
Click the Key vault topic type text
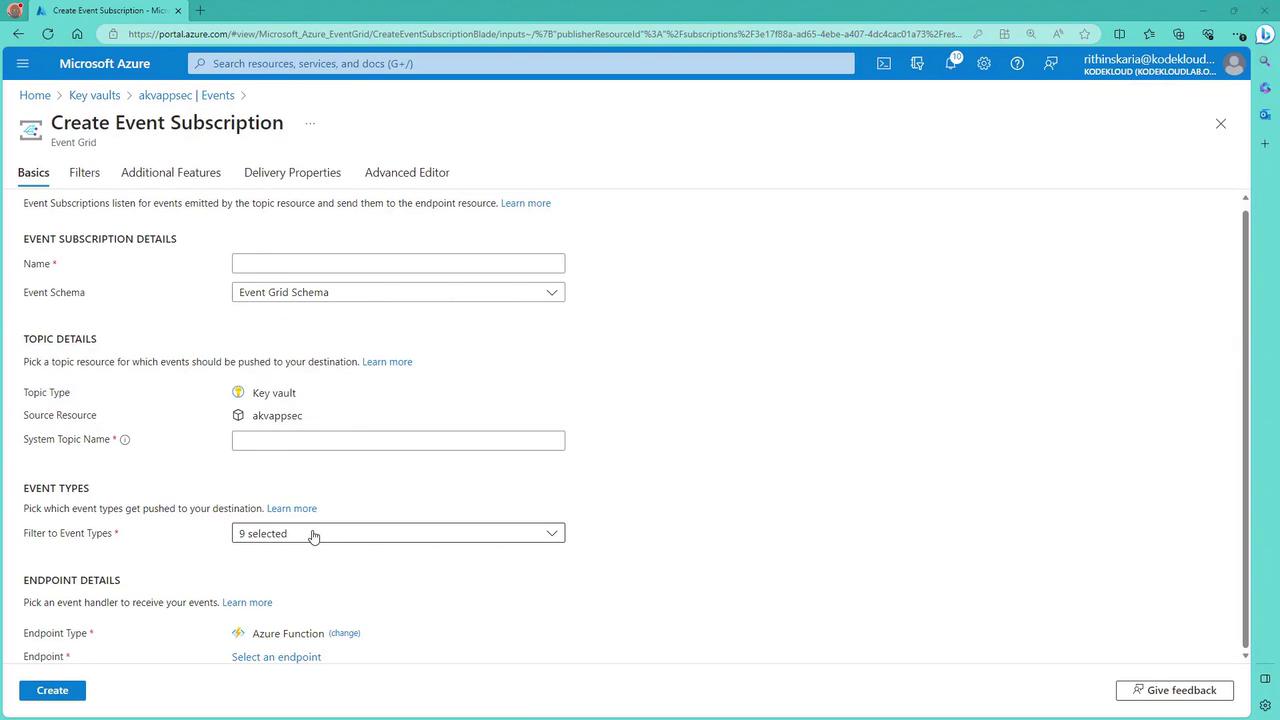274,393
